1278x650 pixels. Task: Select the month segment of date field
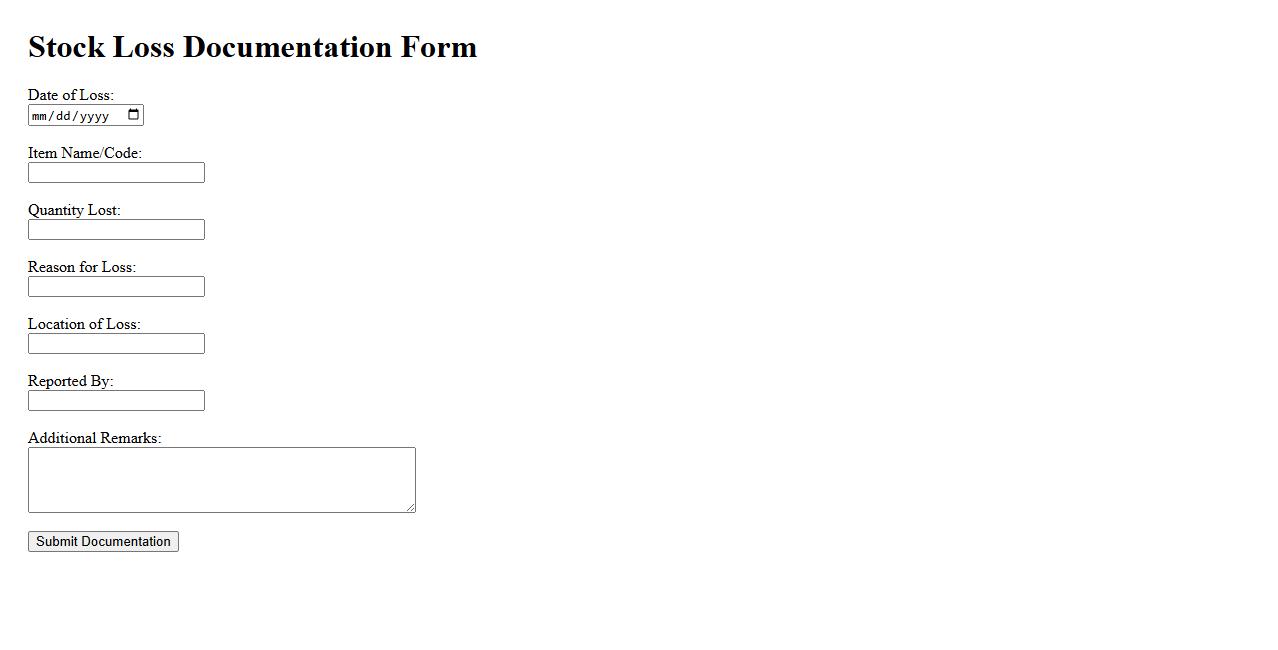[40, 116]
